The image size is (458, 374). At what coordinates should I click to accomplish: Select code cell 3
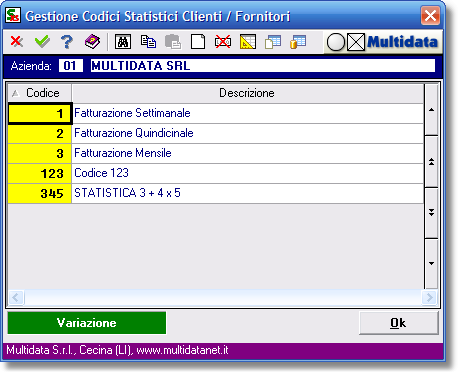40,154
